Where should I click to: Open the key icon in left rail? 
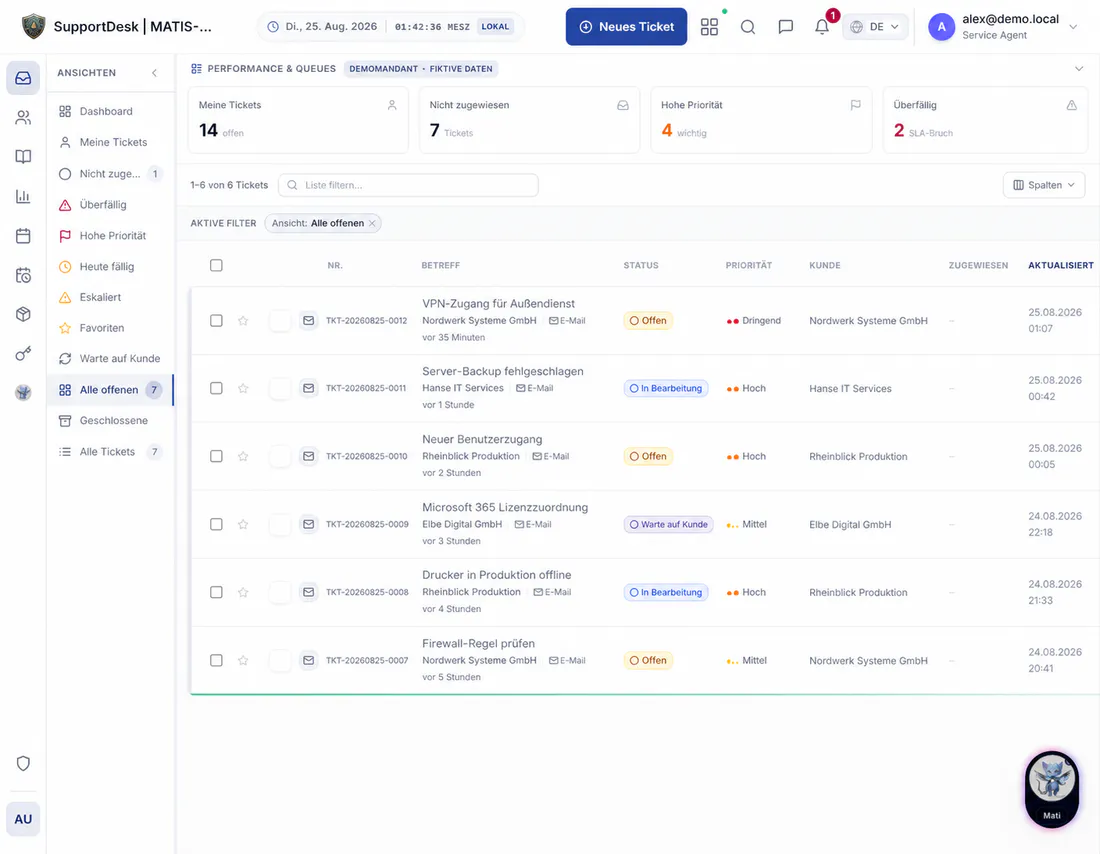[23, 354]
